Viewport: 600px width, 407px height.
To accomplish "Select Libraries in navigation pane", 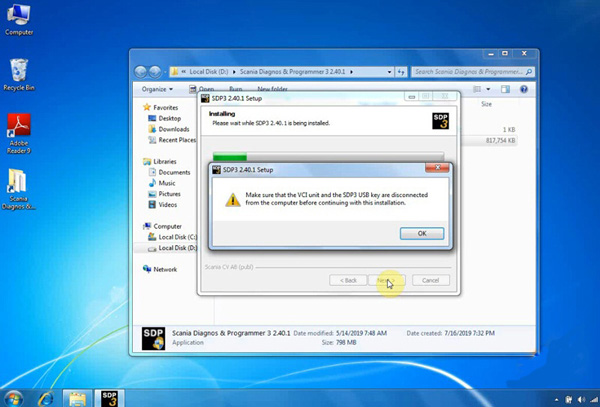I will (x=160, y=161).
